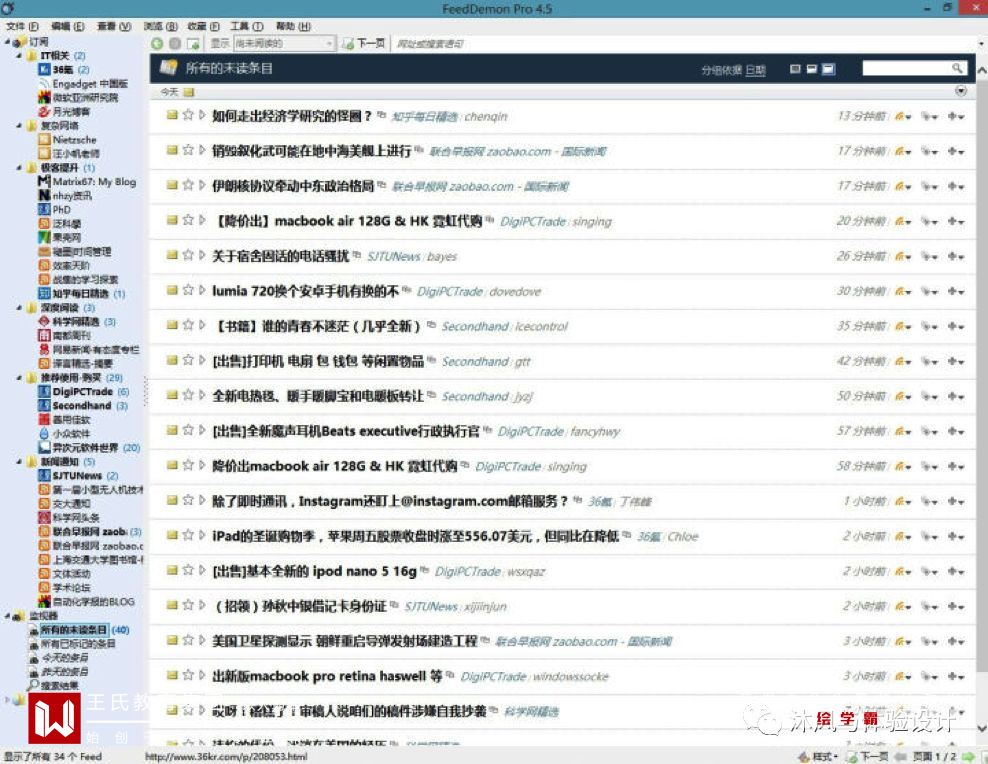
Task: Collapse the IT相关 folder in tree
Action: [x=19, y=56]
